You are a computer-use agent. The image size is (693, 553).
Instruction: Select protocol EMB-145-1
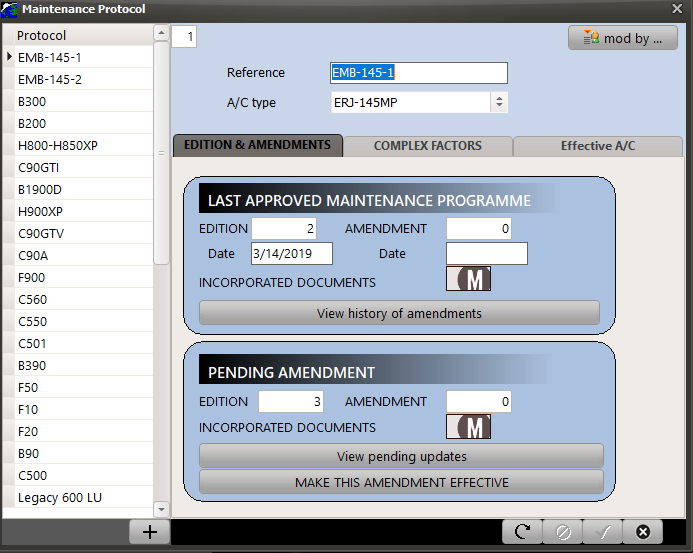[84, 57]
